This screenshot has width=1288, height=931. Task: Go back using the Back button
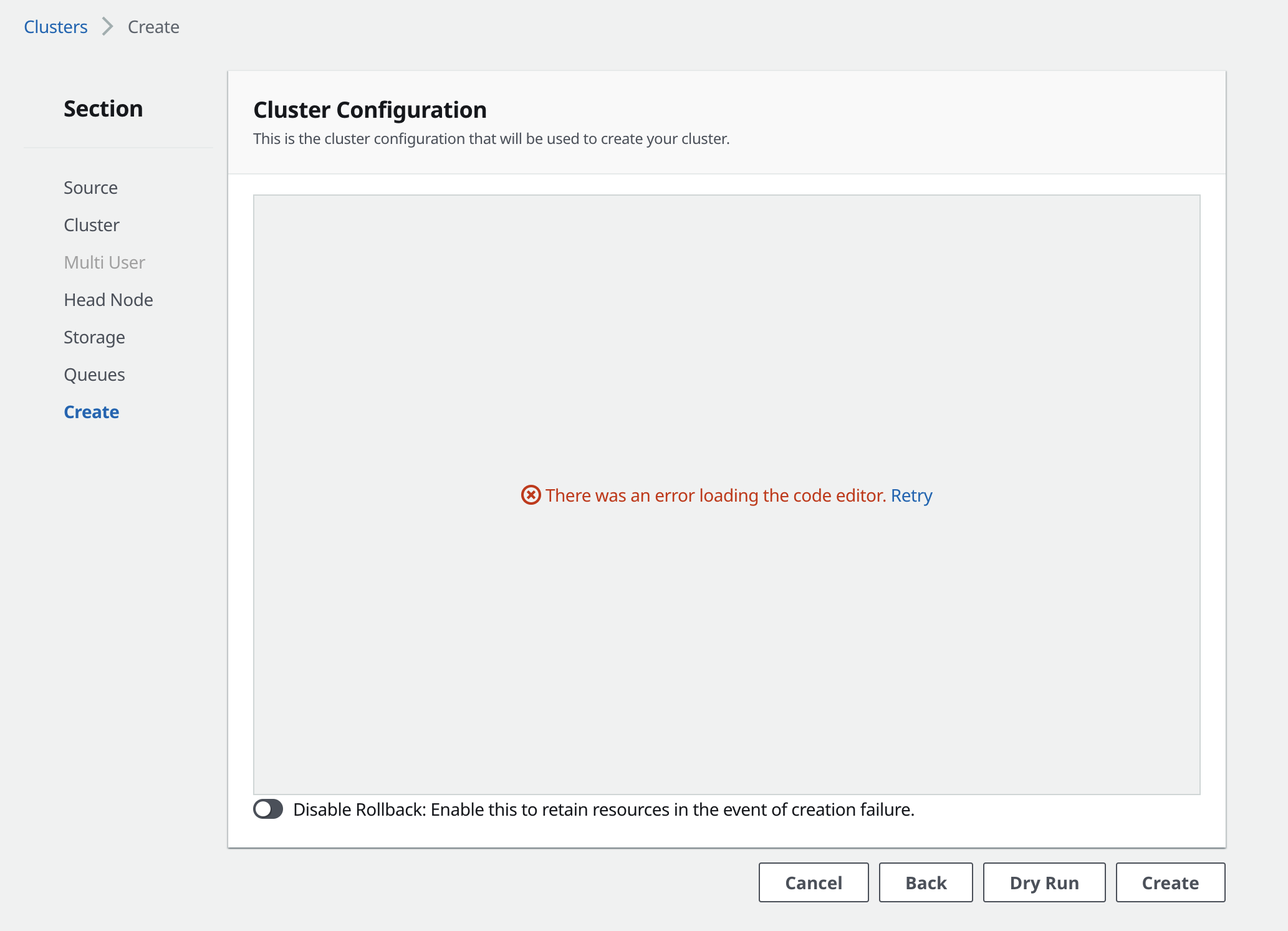(x=925, y=882)
